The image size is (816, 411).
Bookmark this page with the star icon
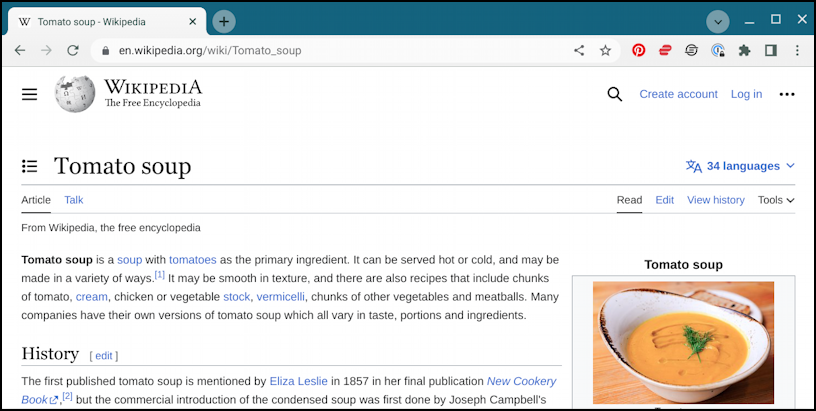(605, 50)
